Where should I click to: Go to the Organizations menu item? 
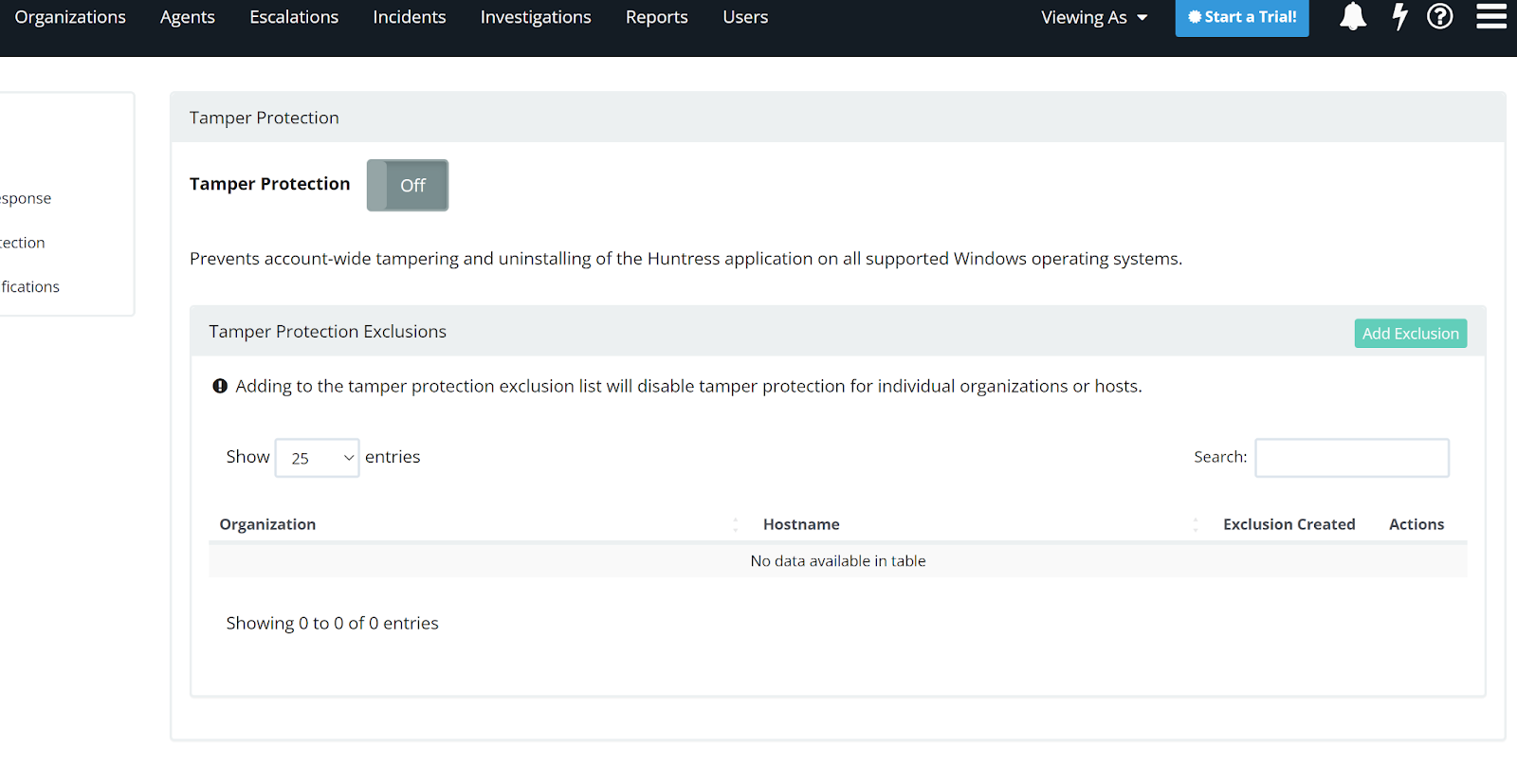click(70, 17)
